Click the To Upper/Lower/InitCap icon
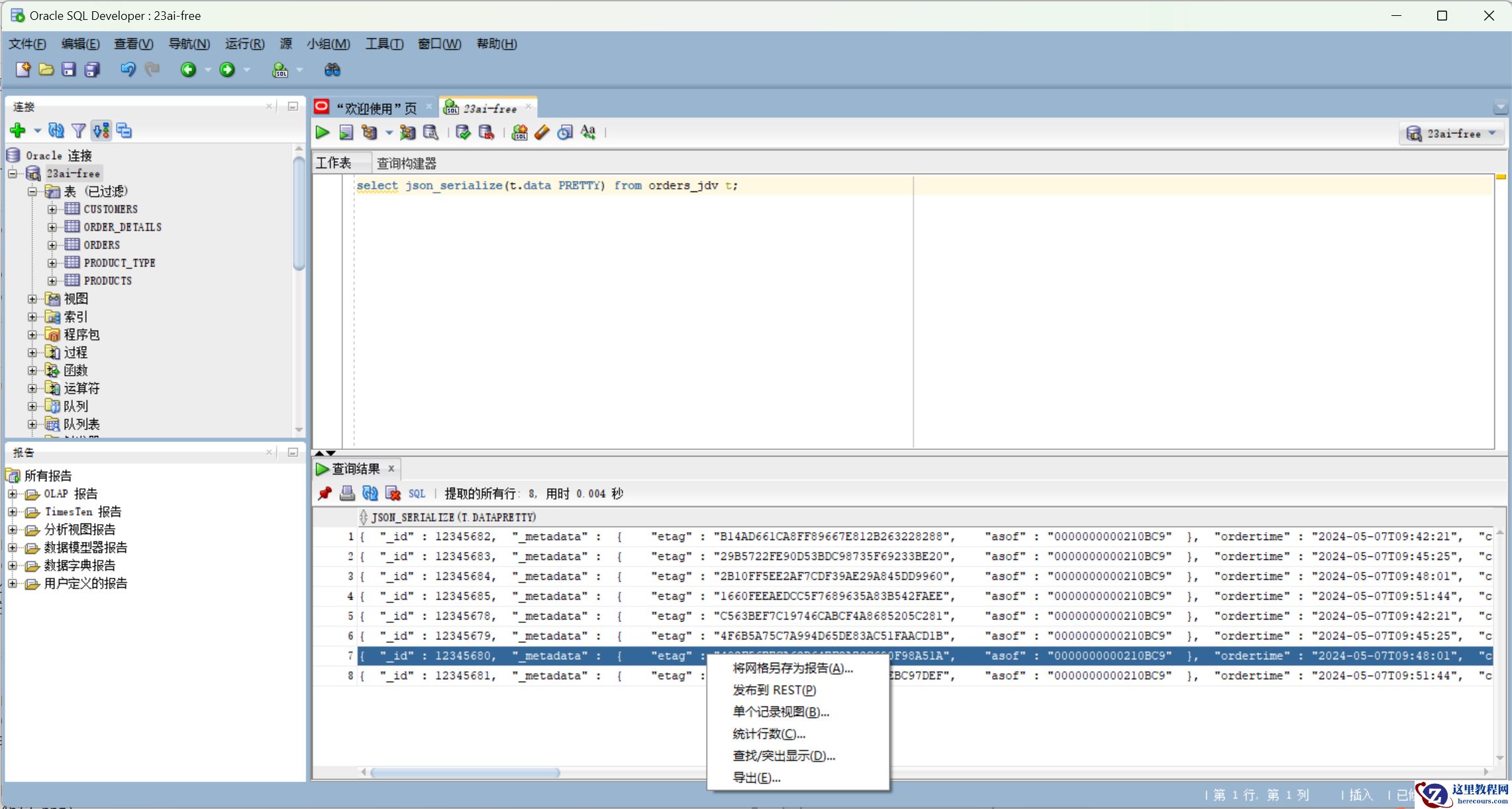The width and height of the screenshot is (1512, 809). (x=587, y=133)
